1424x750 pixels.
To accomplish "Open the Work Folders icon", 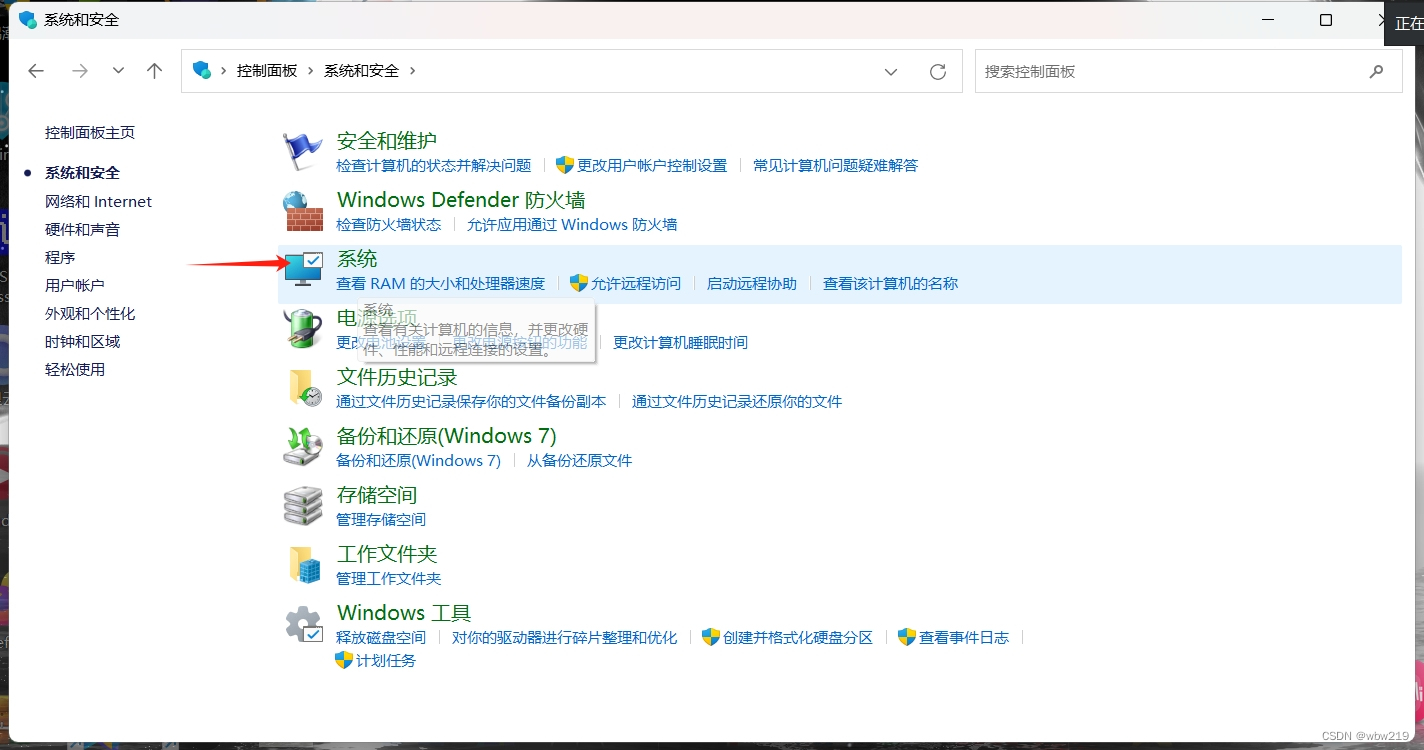I will pyautogui.click(x=305, y=564).
